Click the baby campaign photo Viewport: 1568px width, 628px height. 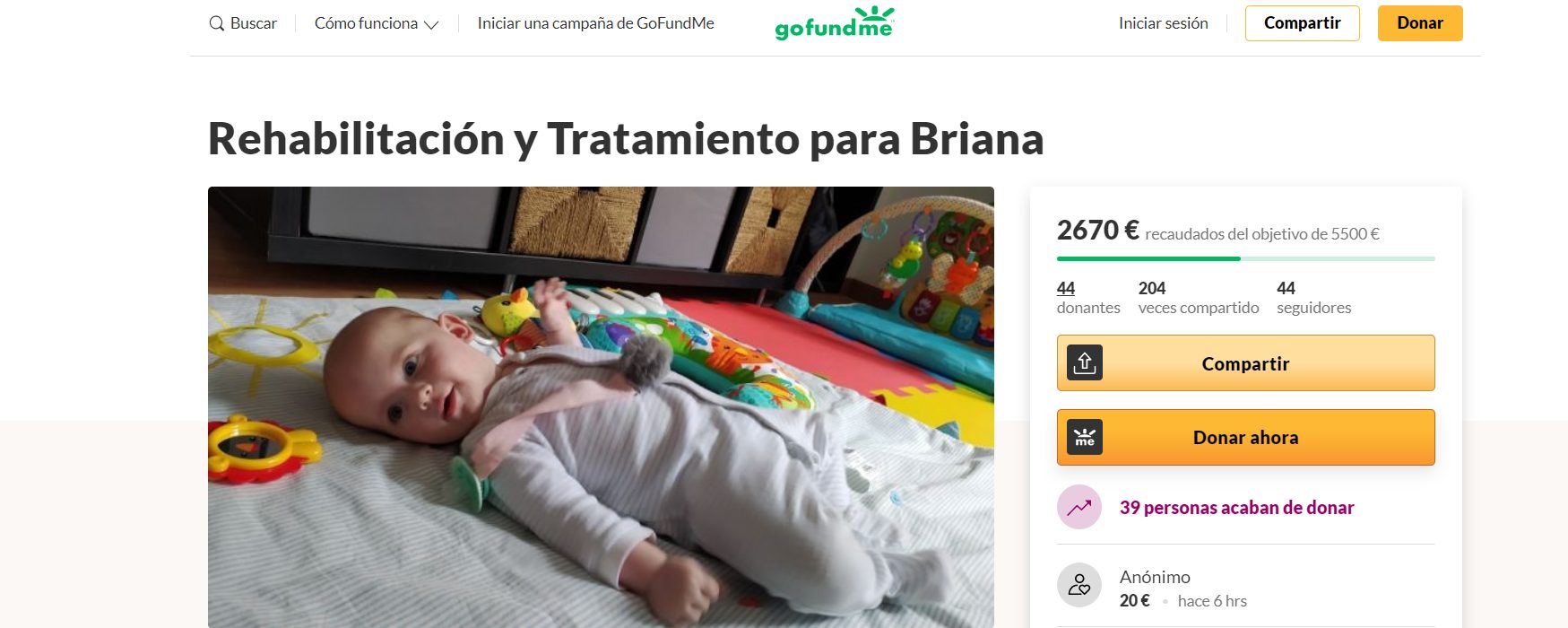[x=601, y=407]
